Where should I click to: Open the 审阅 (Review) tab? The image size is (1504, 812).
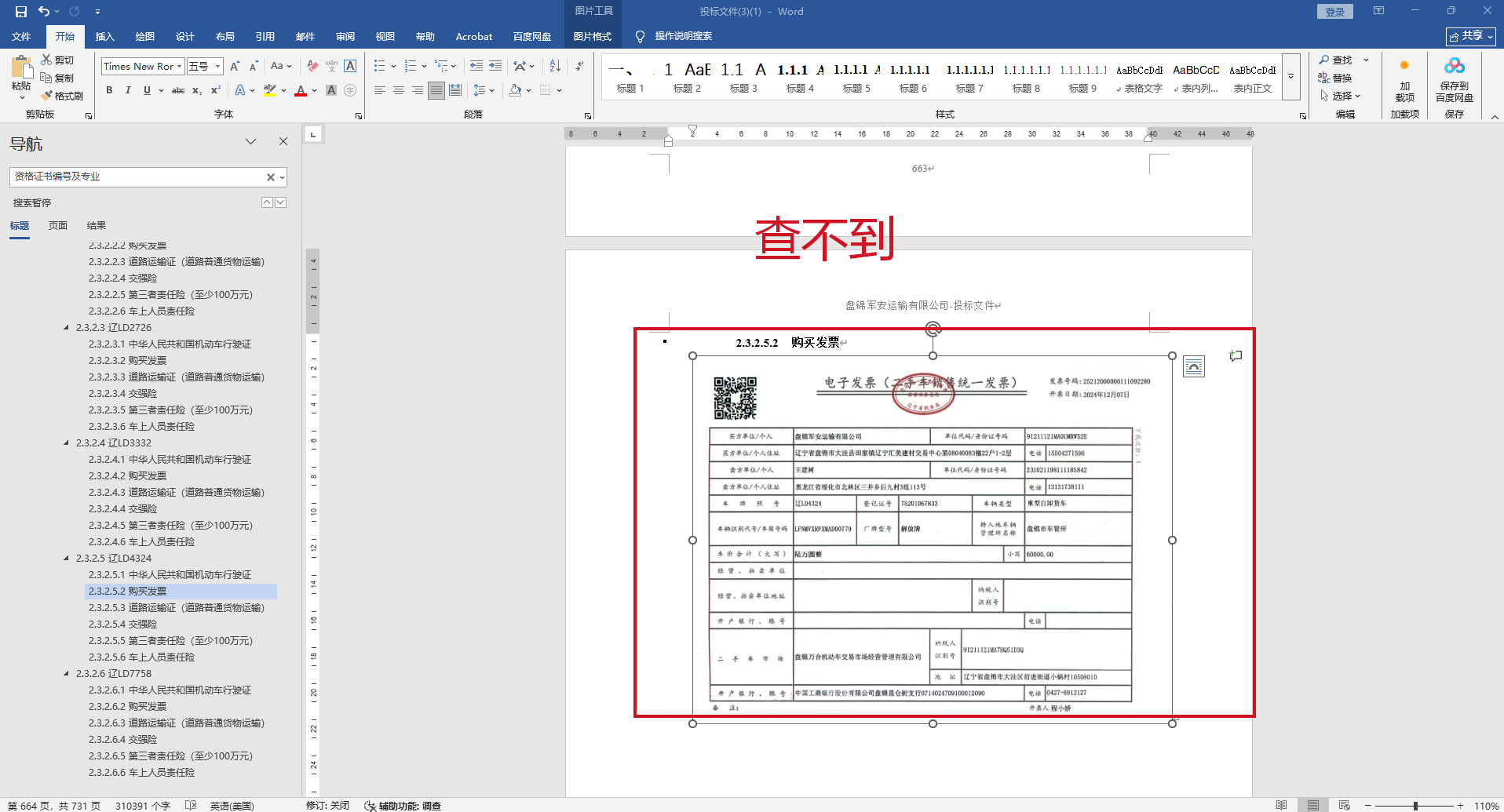point(345,37)
